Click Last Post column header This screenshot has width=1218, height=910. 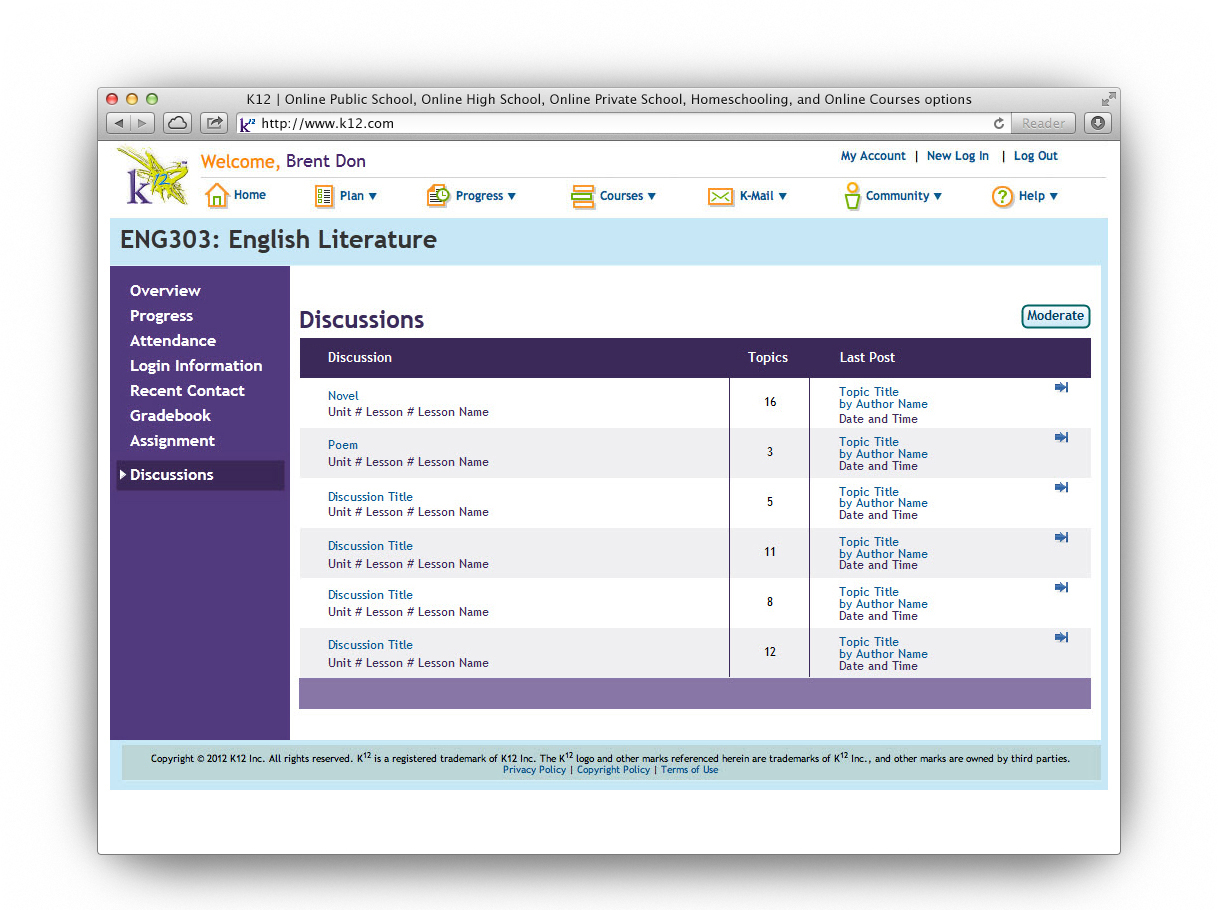coord(868,358)
